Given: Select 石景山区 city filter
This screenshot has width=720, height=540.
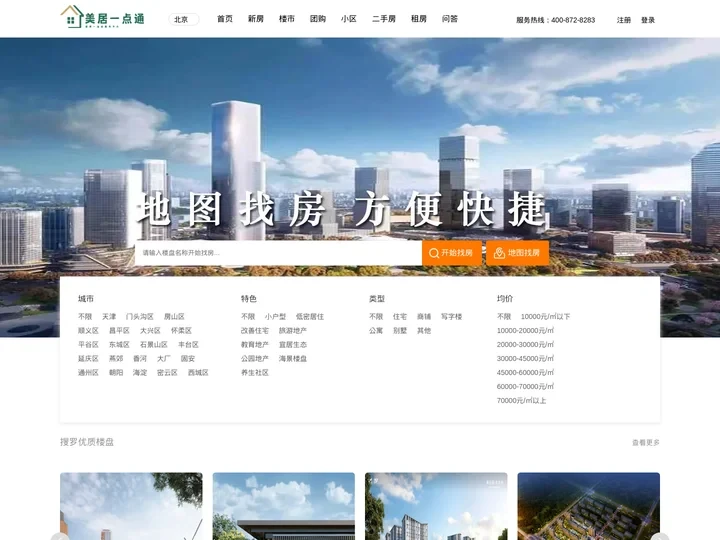Looking at the screenshot, I should (x=154, y=344).
